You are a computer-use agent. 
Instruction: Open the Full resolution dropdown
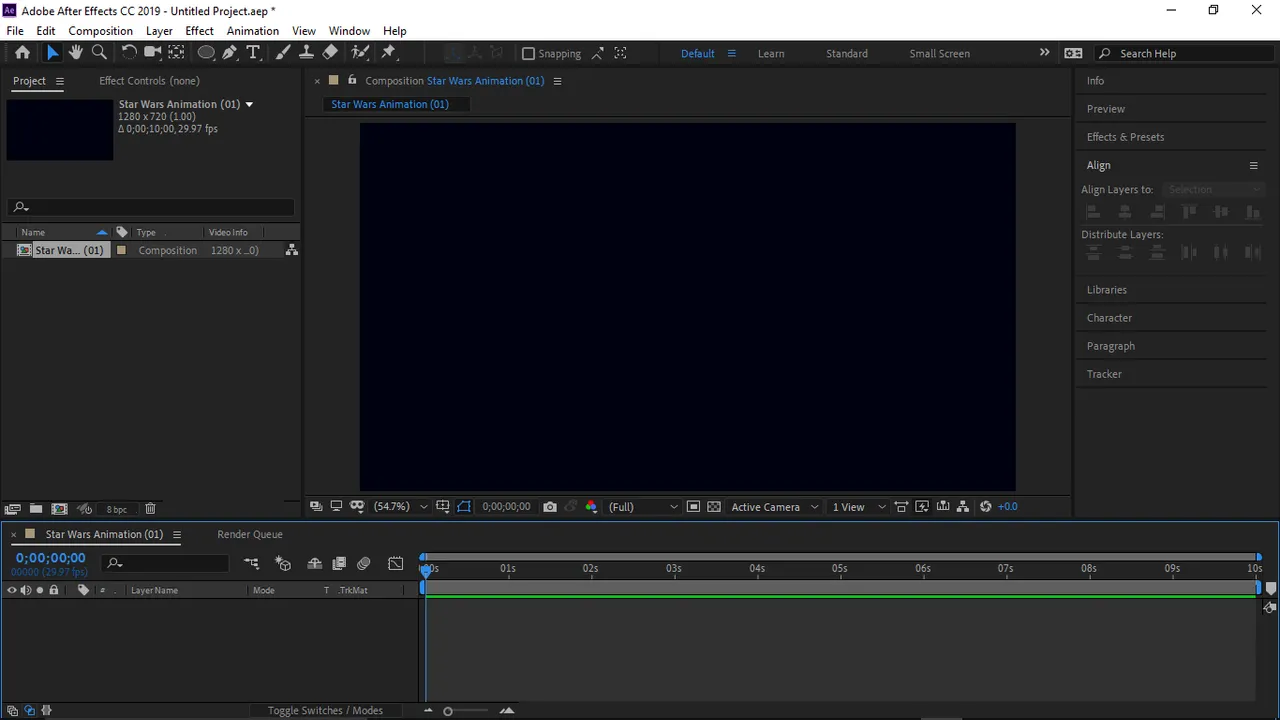point(643,507)
